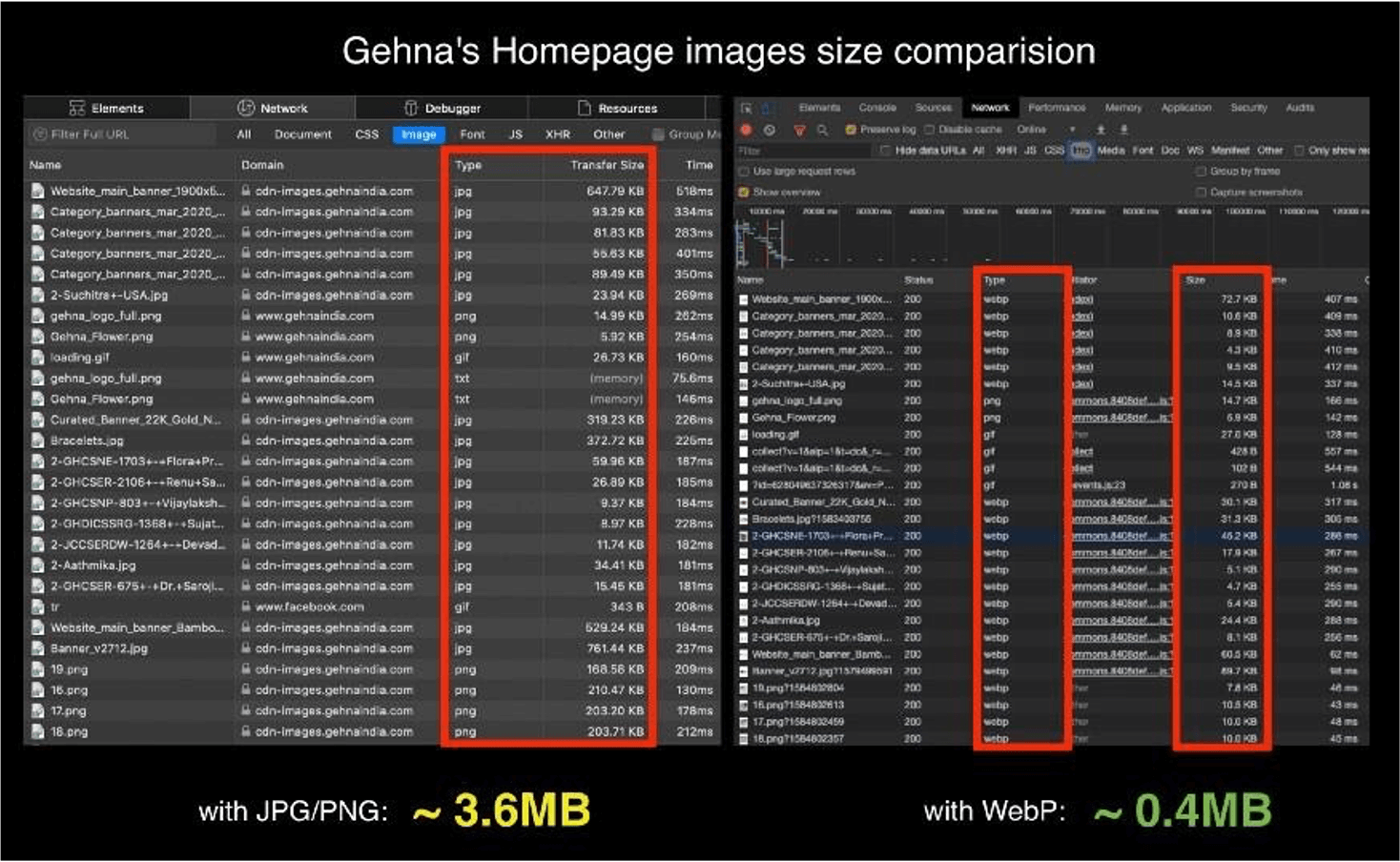Click file icon of 19.png in Safari list
The height and width of the screenshot is (862, 1400).
tap(37, 669)
